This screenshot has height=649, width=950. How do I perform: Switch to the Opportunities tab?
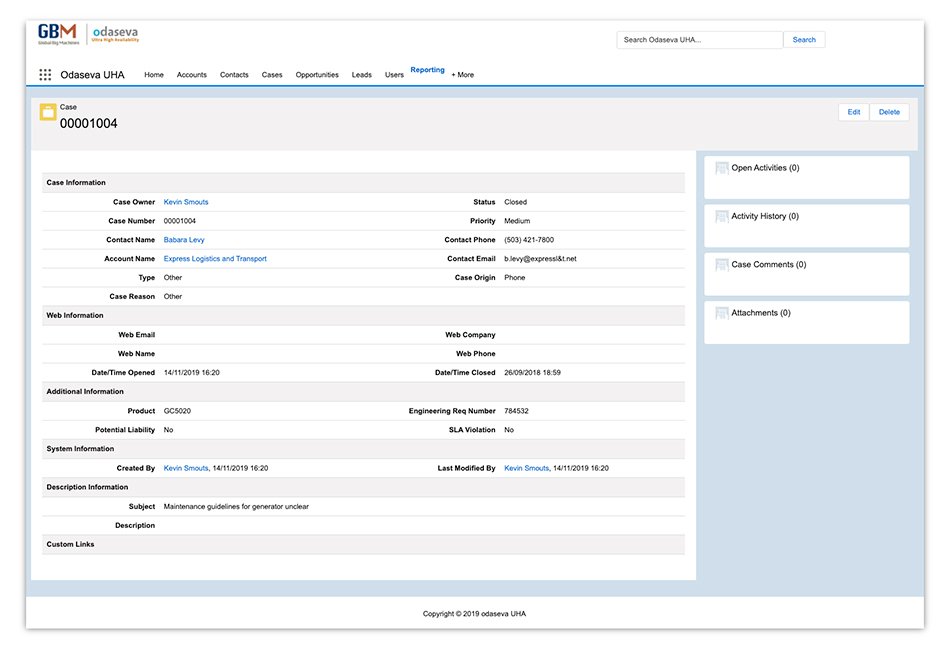pos(316,74)
